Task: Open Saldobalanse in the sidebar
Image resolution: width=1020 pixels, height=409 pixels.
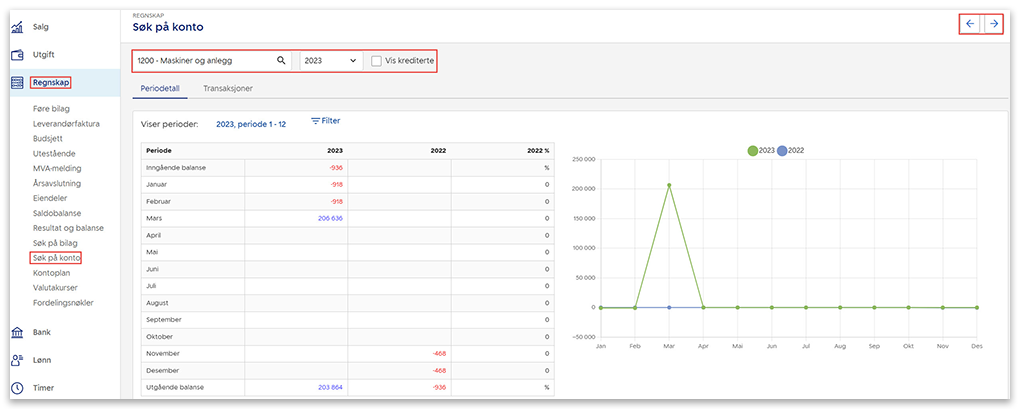Action: 57,213
